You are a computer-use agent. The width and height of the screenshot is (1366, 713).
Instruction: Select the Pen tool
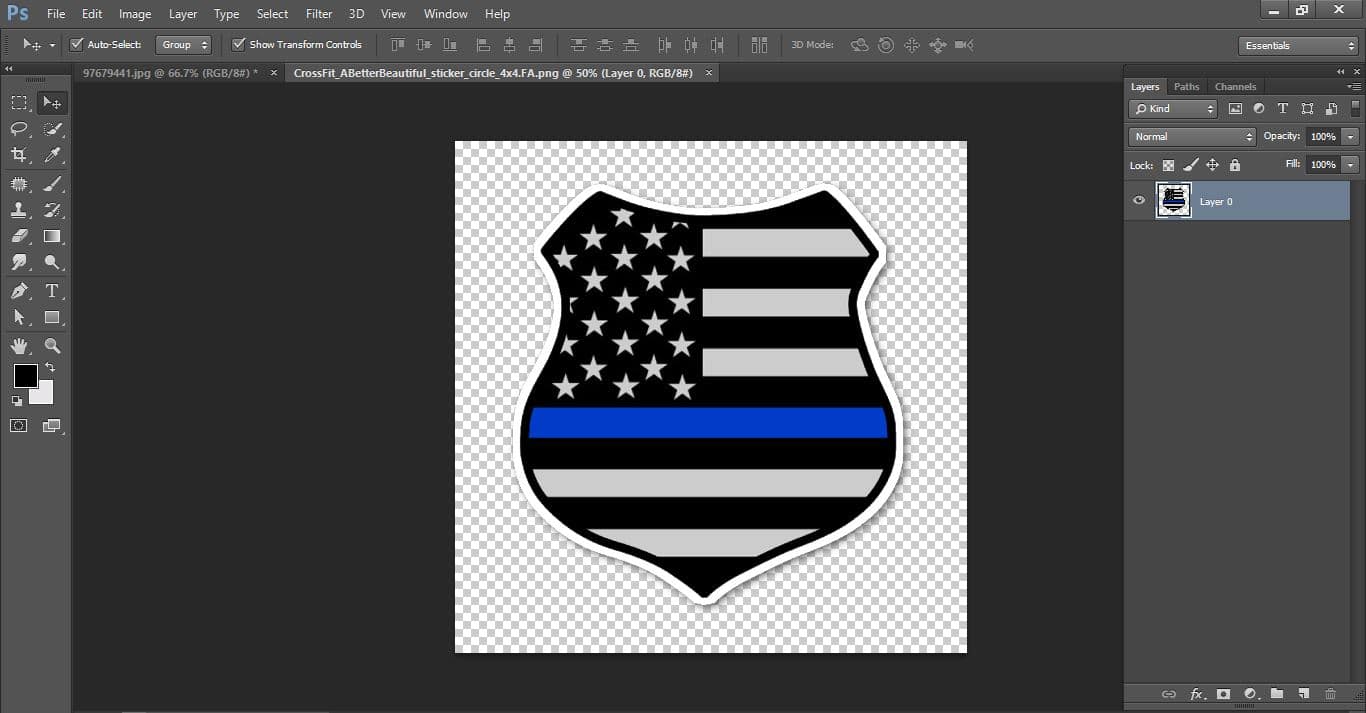pos(19,291)
